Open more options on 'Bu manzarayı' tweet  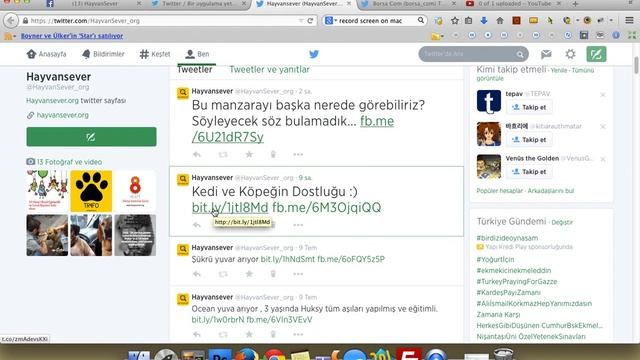click(x=298, y=154)
